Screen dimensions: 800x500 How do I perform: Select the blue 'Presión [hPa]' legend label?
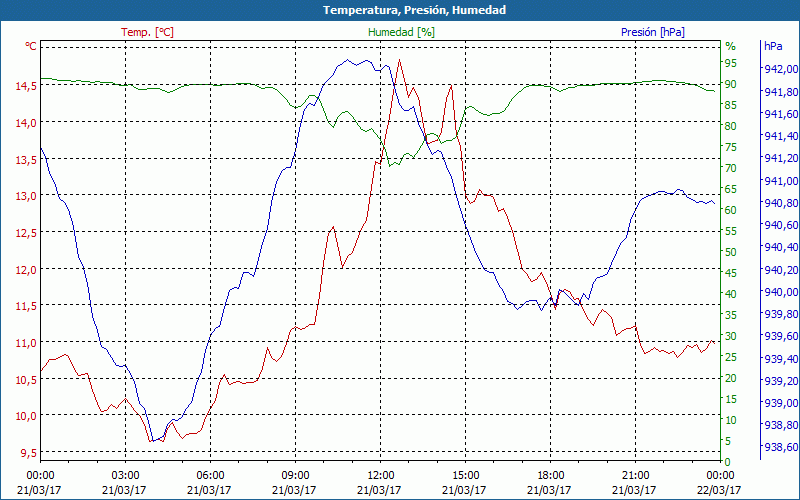tap(653, 32)
